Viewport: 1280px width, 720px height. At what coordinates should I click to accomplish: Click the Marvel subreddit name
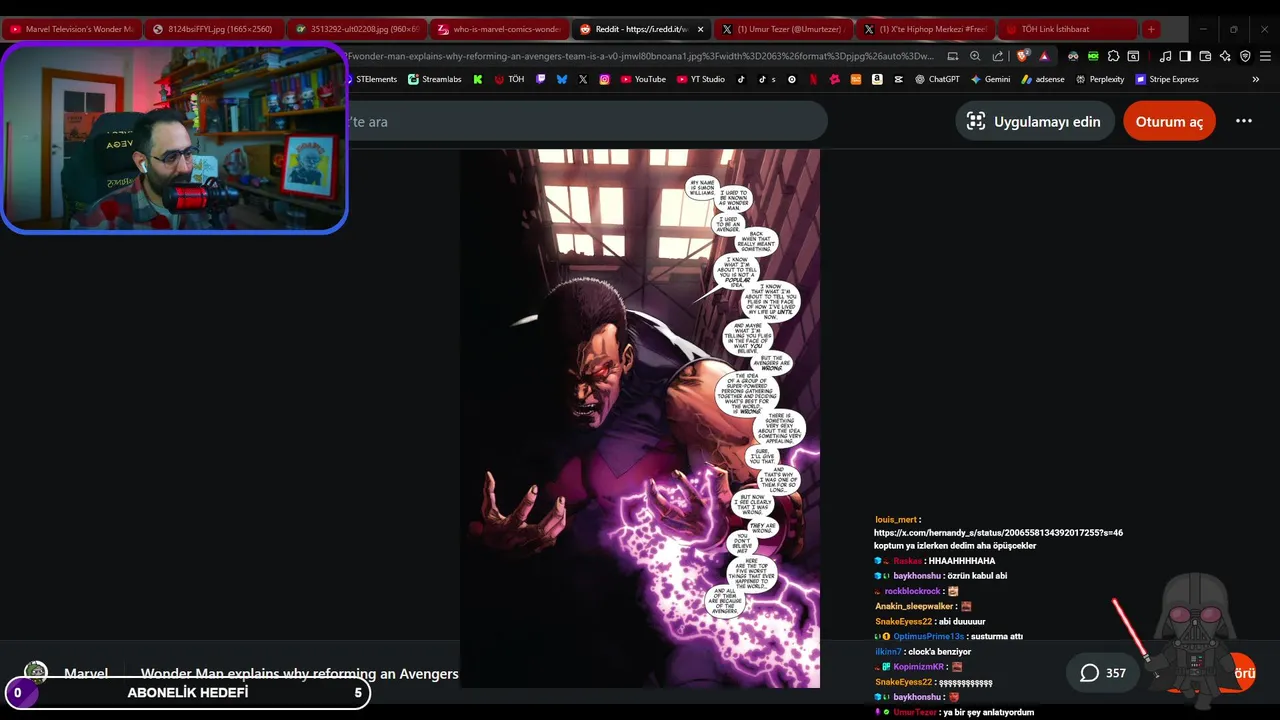[86, 673]
